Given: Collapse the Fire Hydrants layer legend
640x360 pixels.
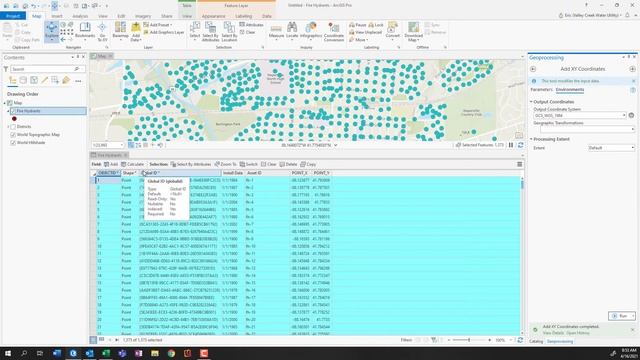Looking at the screenshot, I should pos(8,111).
